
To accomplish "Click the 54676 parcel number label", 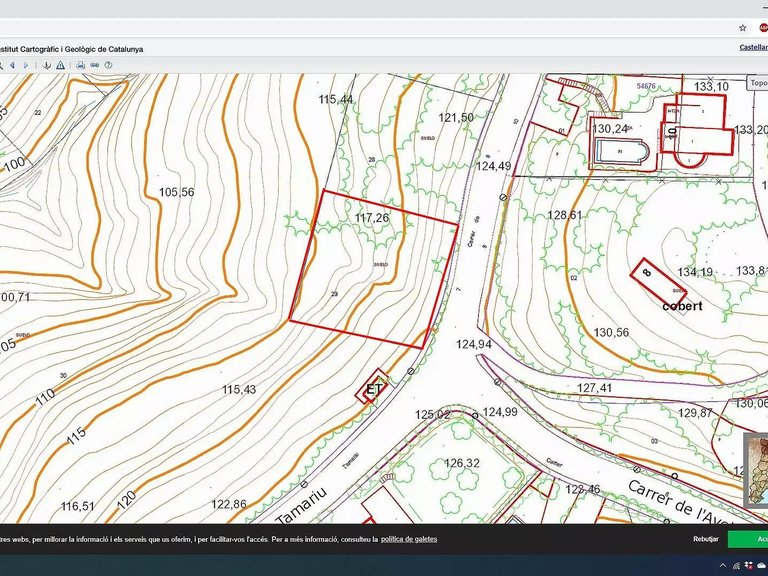I will (646, 86).
